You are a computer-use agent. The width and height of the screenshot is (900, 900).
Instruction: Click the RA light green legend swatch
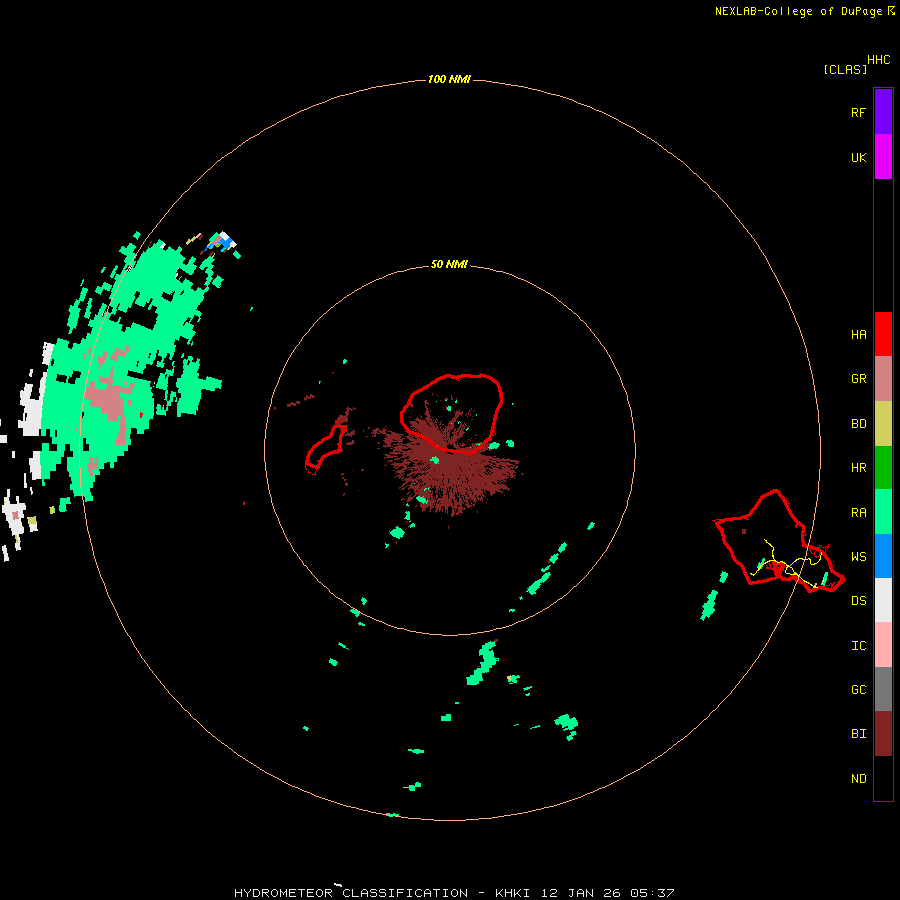[x=883, y=512]
